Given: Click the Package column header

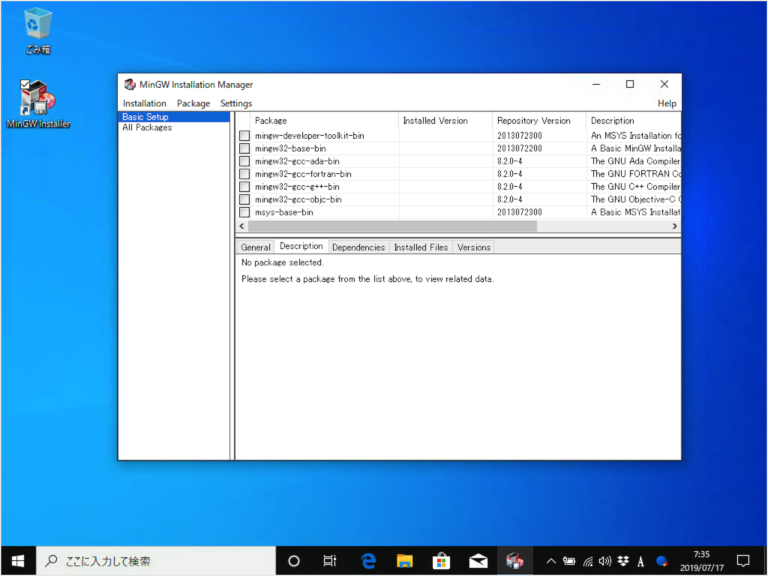Looking at the screenshot, I should 324,120.
